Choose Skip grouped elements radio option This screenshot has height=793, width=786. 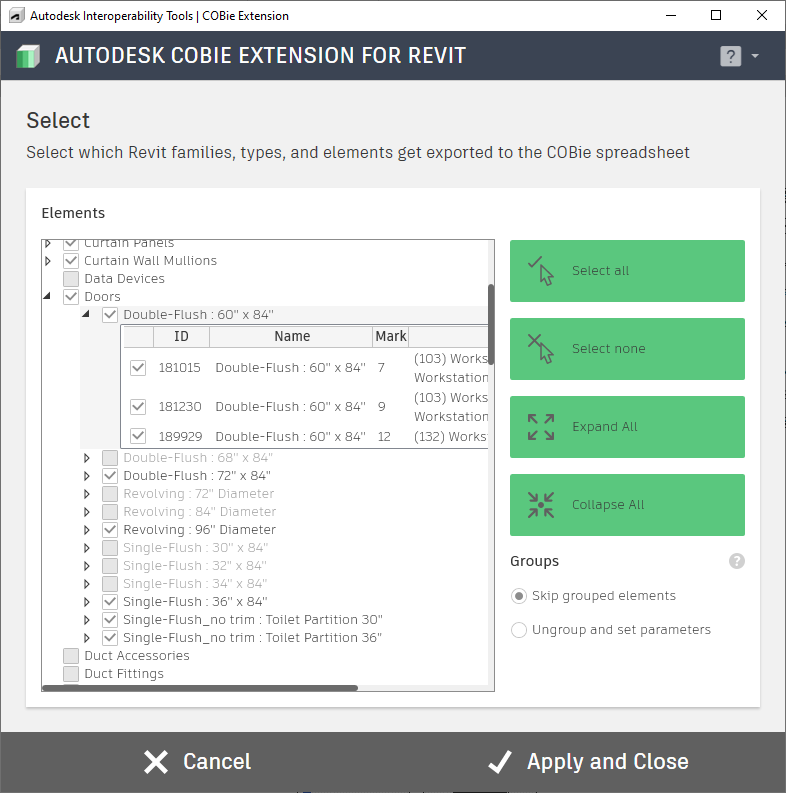[518, 596]
